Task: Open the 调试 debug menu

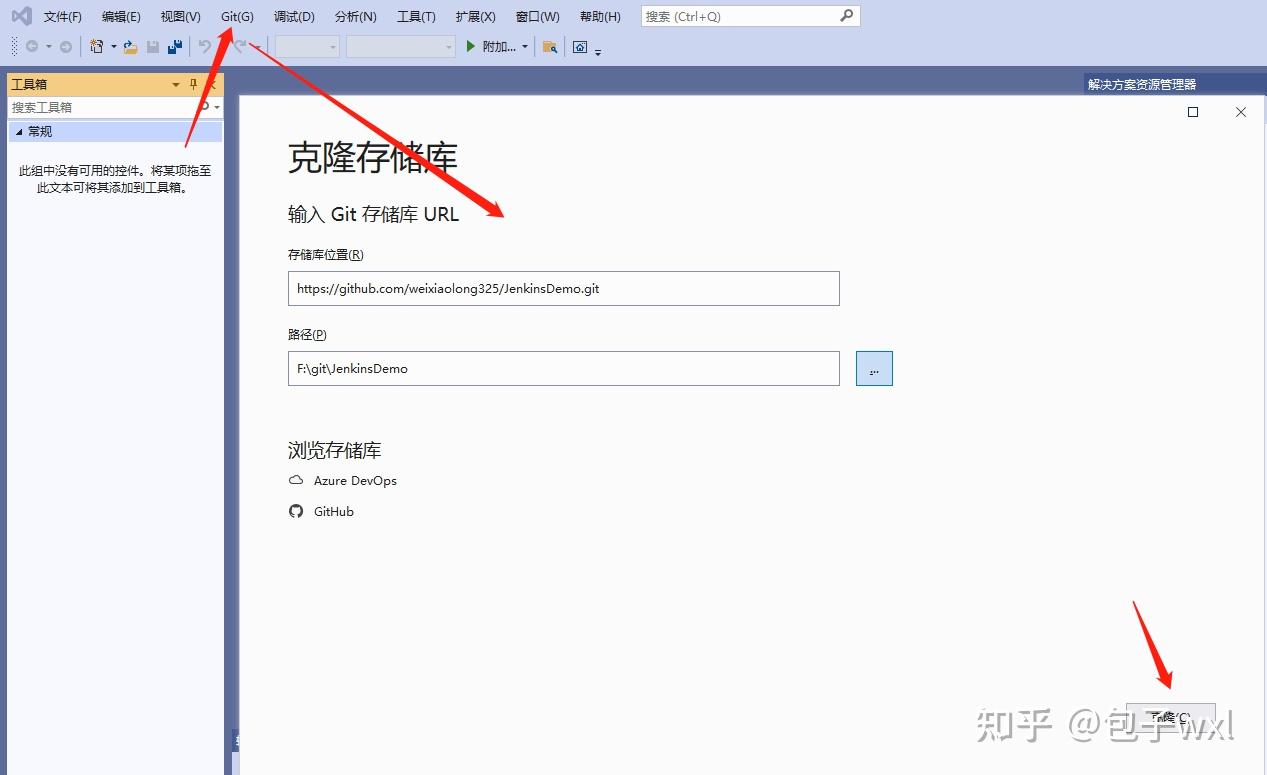Action: (292, 16)
